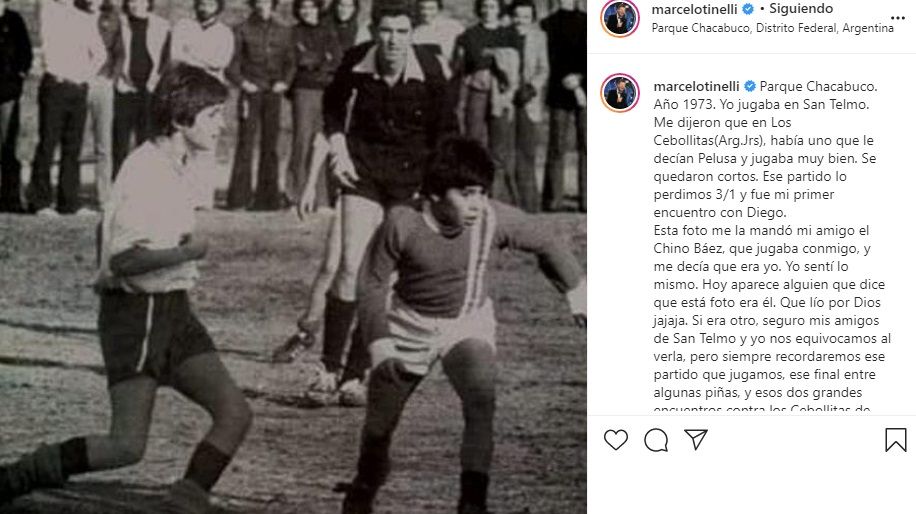
Task: Click the verified badge in post header
Action: 748,9
